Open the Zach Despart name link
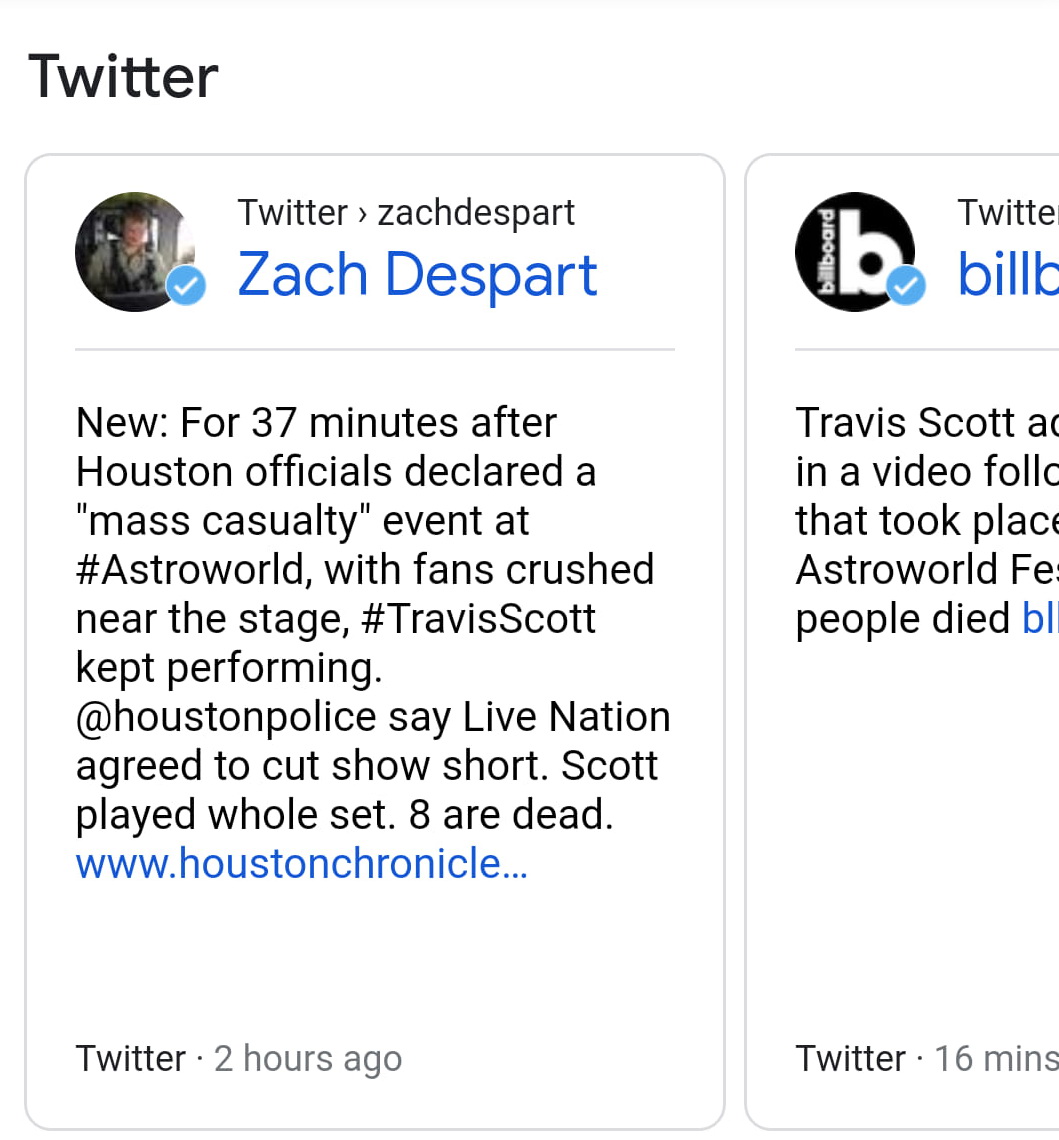The image size is (1059, 1140). click(417, 275)
